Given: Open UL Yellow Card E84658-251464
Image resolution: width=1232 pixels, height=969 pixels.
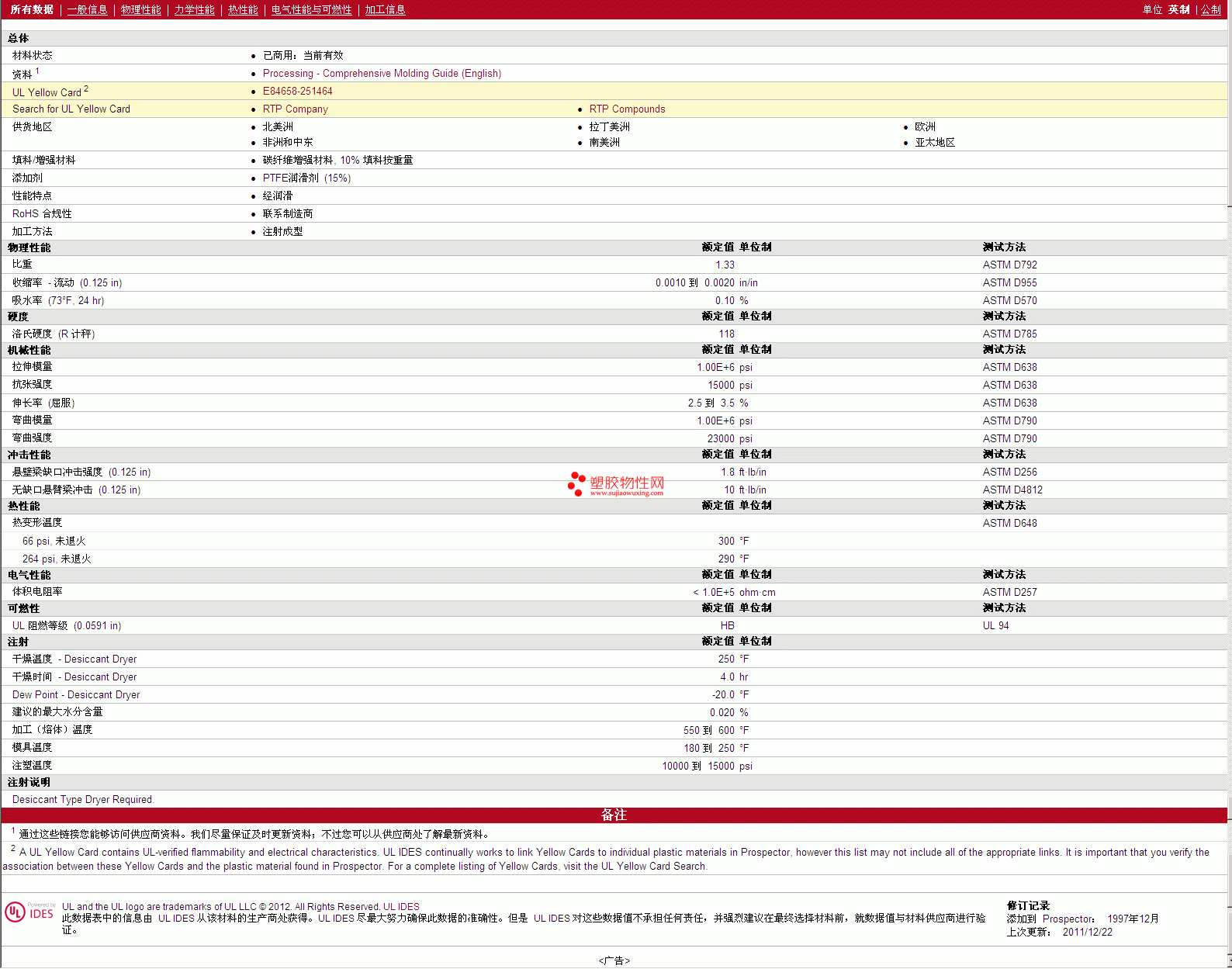Looking at the screenshot, I should point(297,91).
